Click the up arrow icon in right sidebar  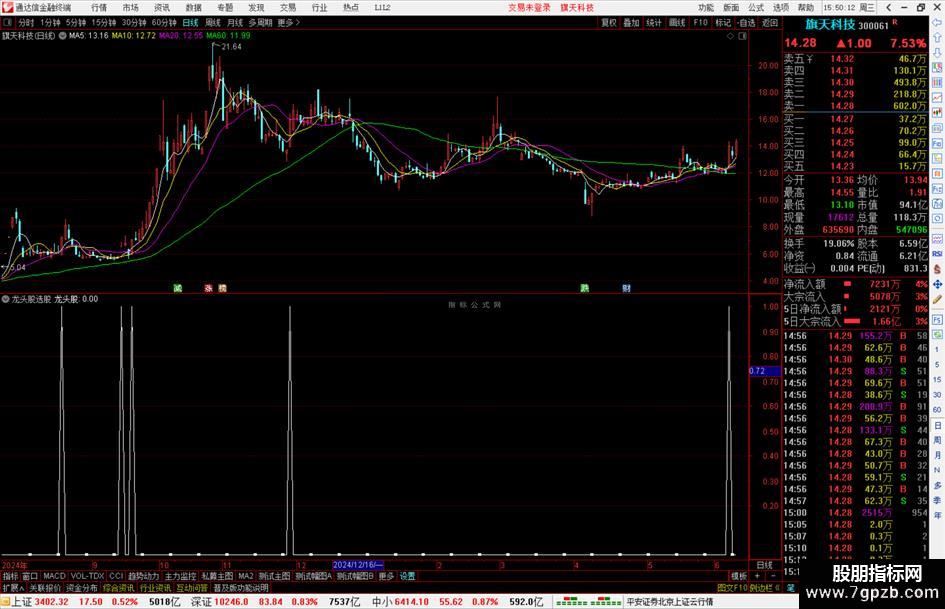point(937,37)
